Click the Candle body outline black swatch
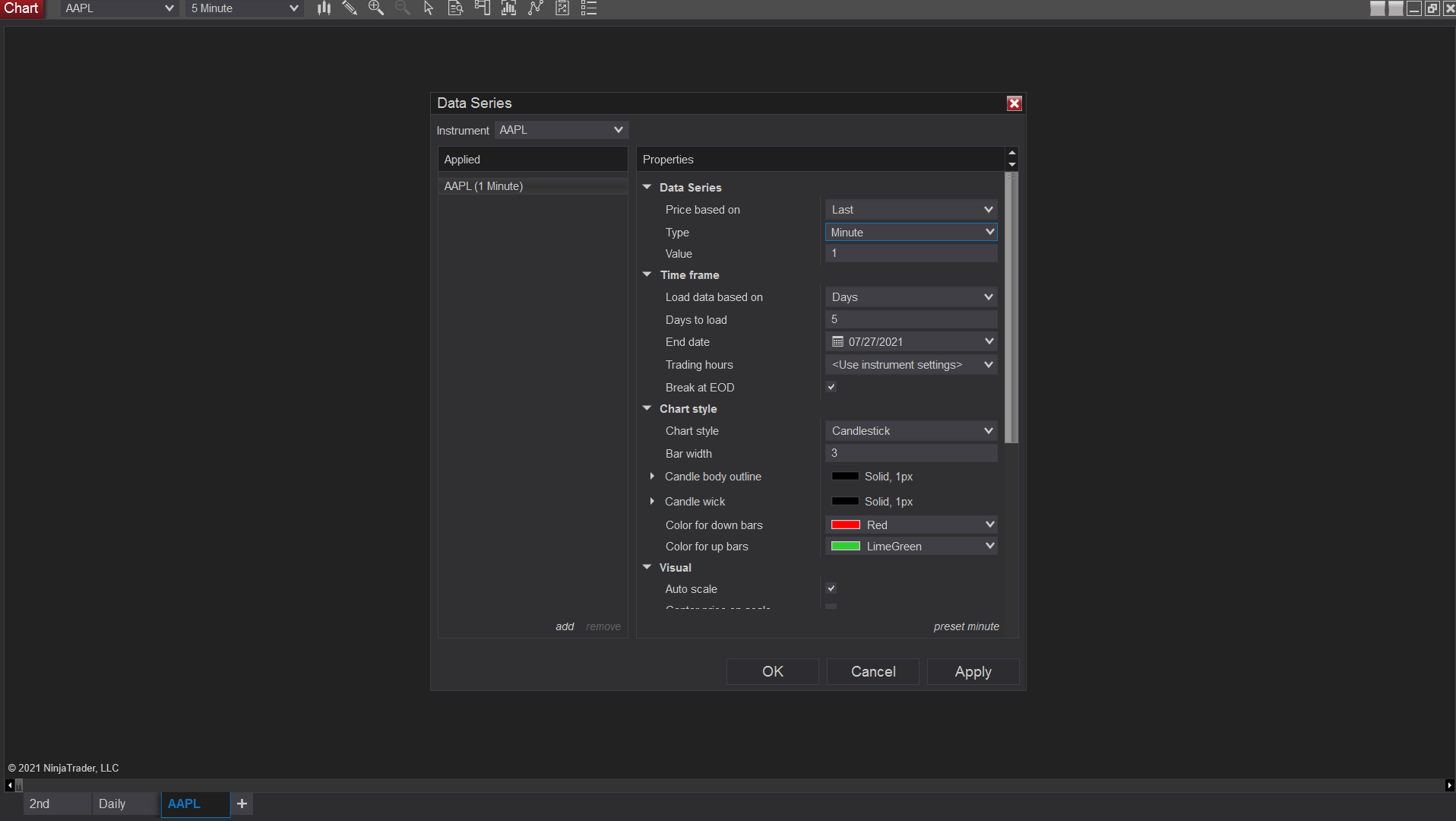The width and height of the screenshot is (1456, 821). pos(845,477)
